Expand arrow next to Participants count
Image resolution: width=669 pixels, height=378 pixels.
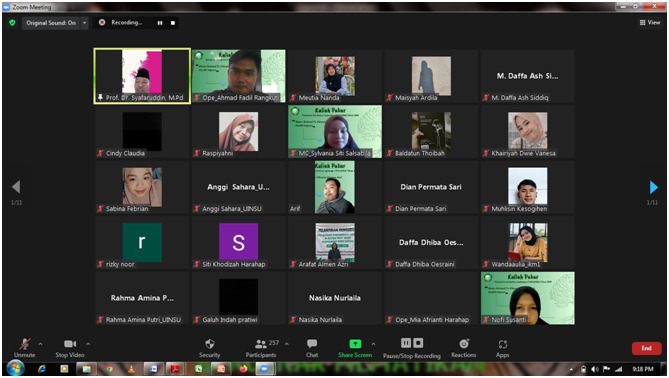(287, 343)
